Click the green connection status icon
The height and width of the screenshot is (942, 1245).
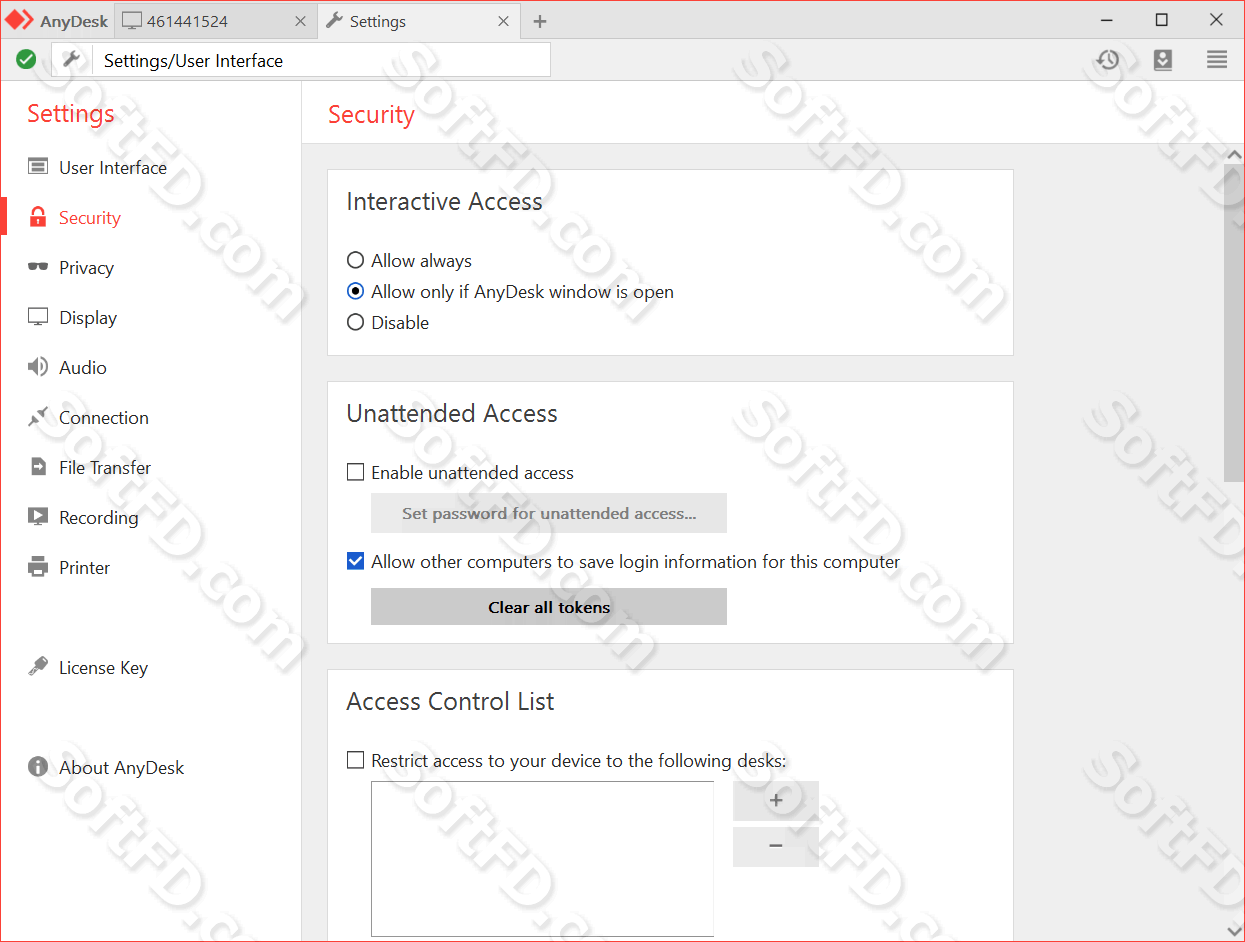click(x=27, y=60)
